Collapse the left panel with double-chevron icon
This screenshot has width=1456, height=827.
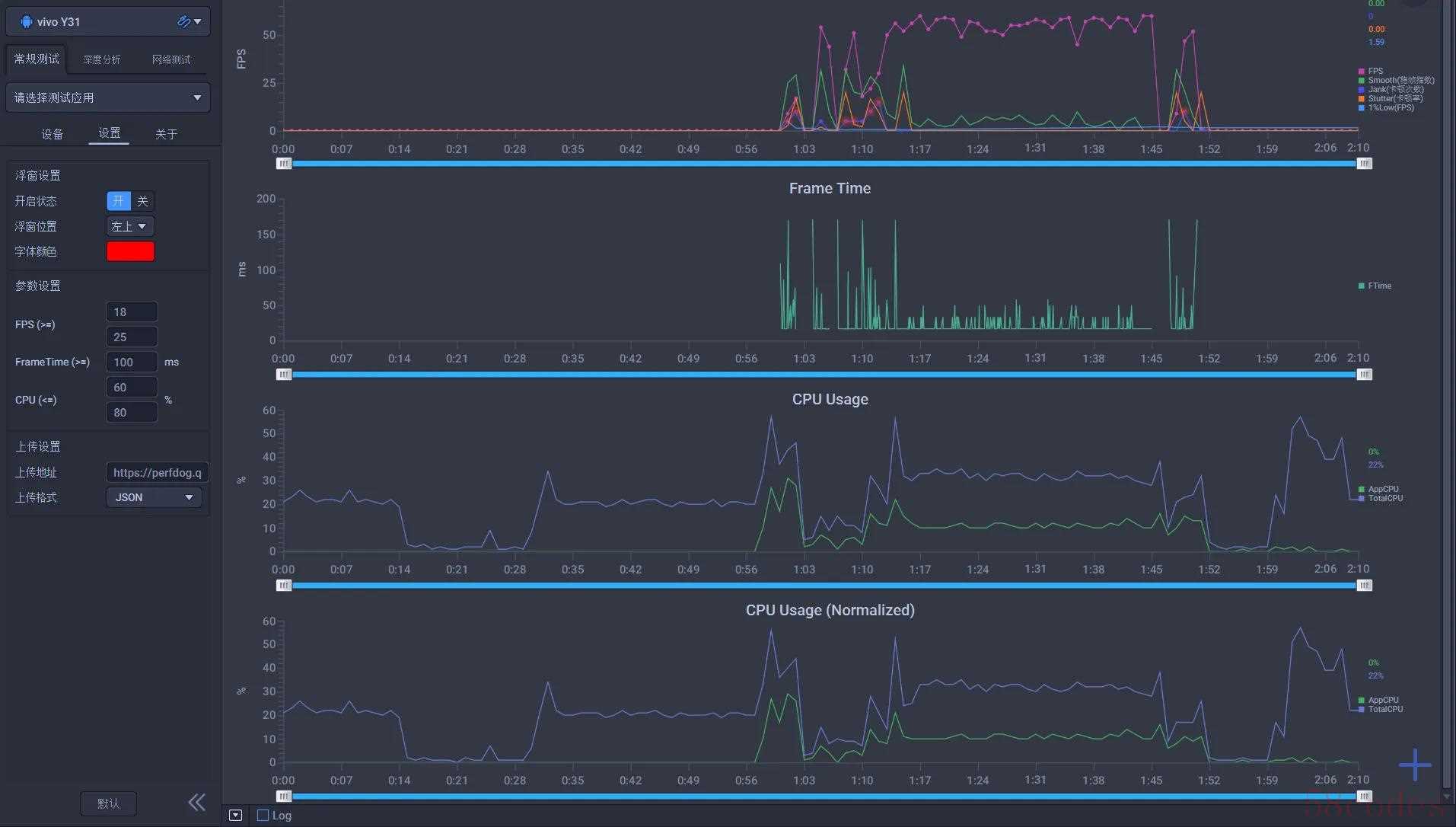[x=197, y=802]
